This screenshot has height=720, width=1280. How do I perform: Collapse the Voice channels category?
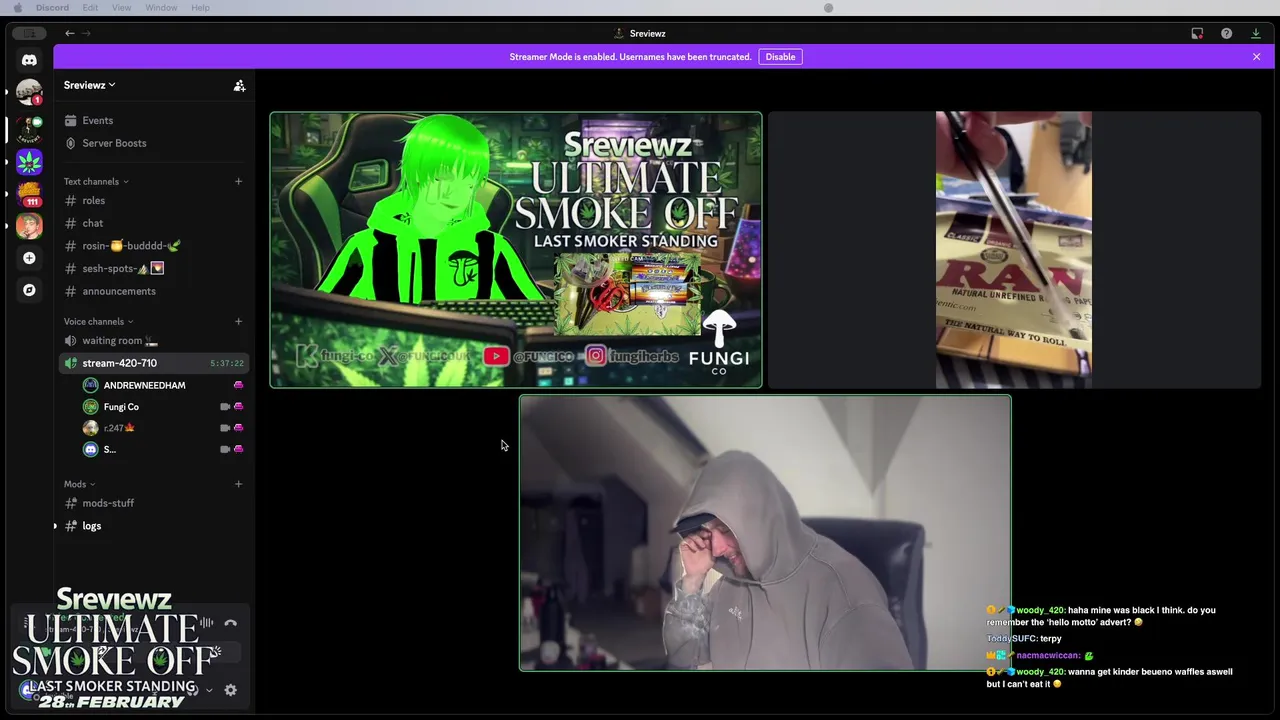pyautogui.click(x=98, y=321)
